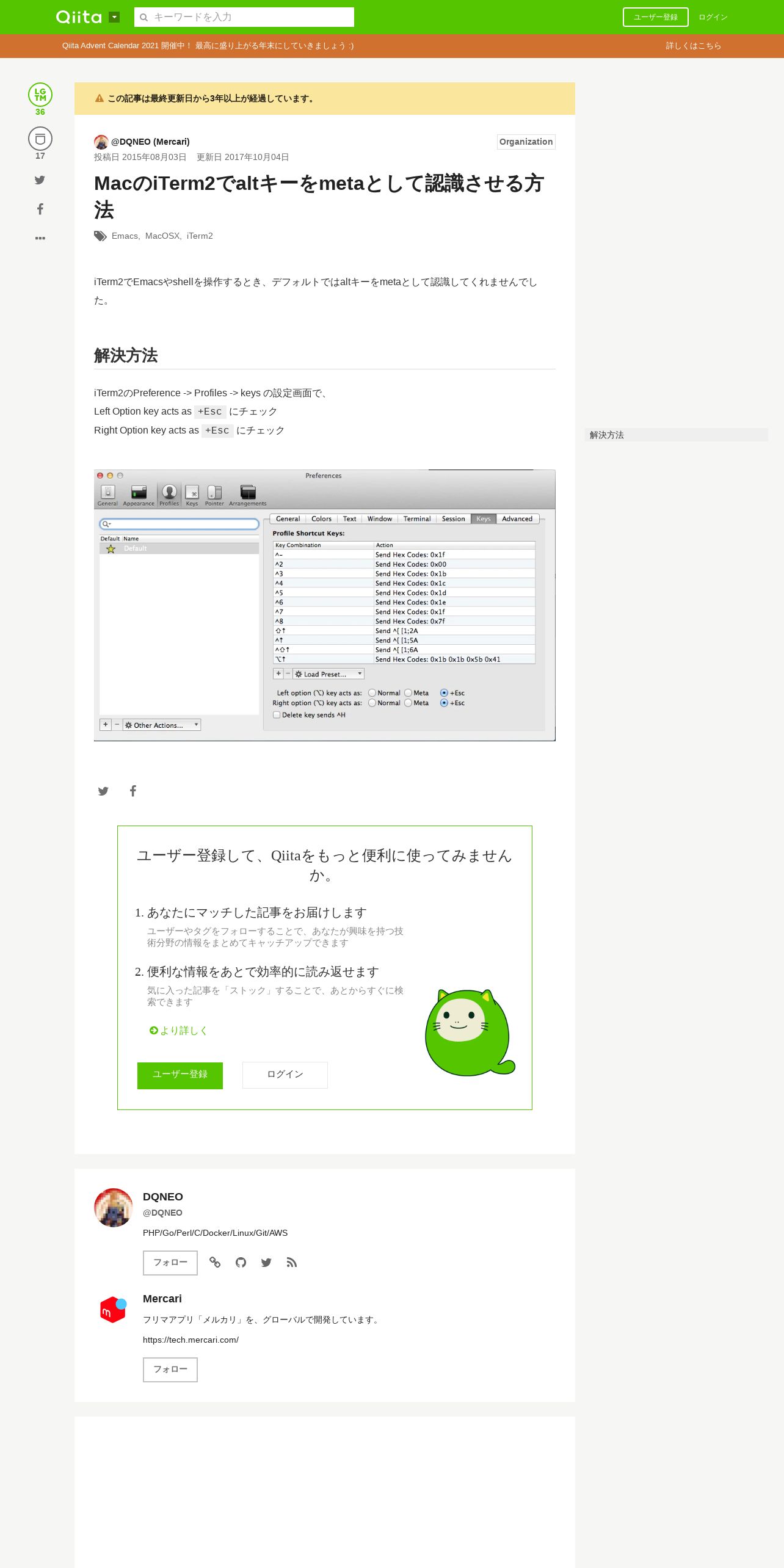
Task: Open DQNEO's GitHub icon
Action: coord(241,1262)
